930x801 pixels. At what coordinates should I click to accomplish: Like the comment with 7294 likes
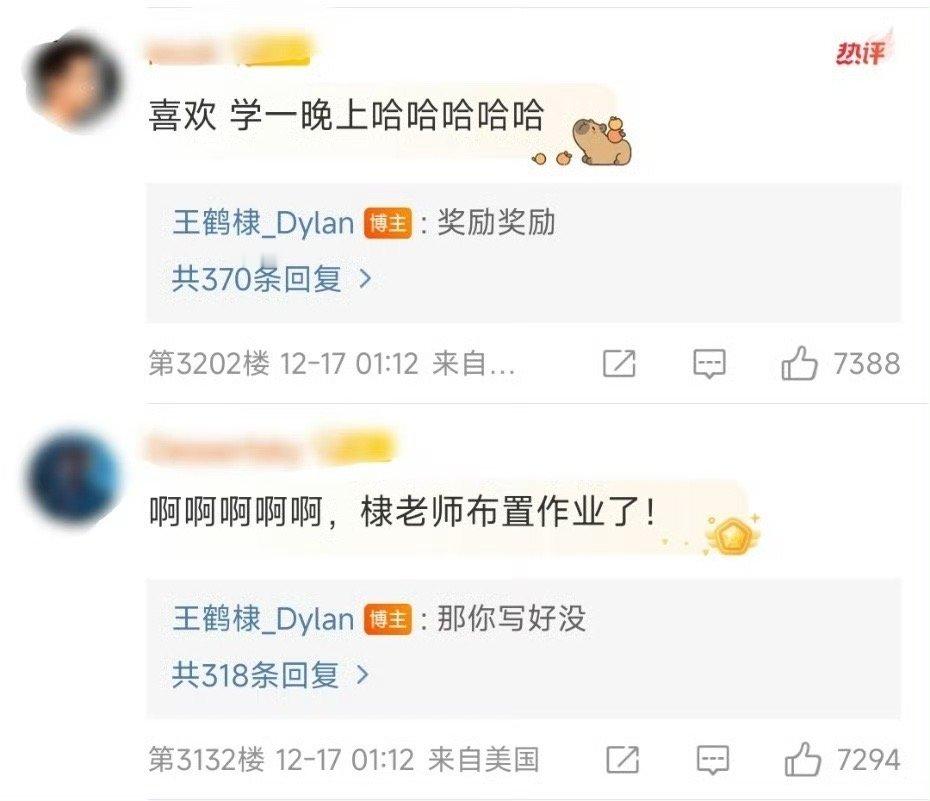click(803, 759)
